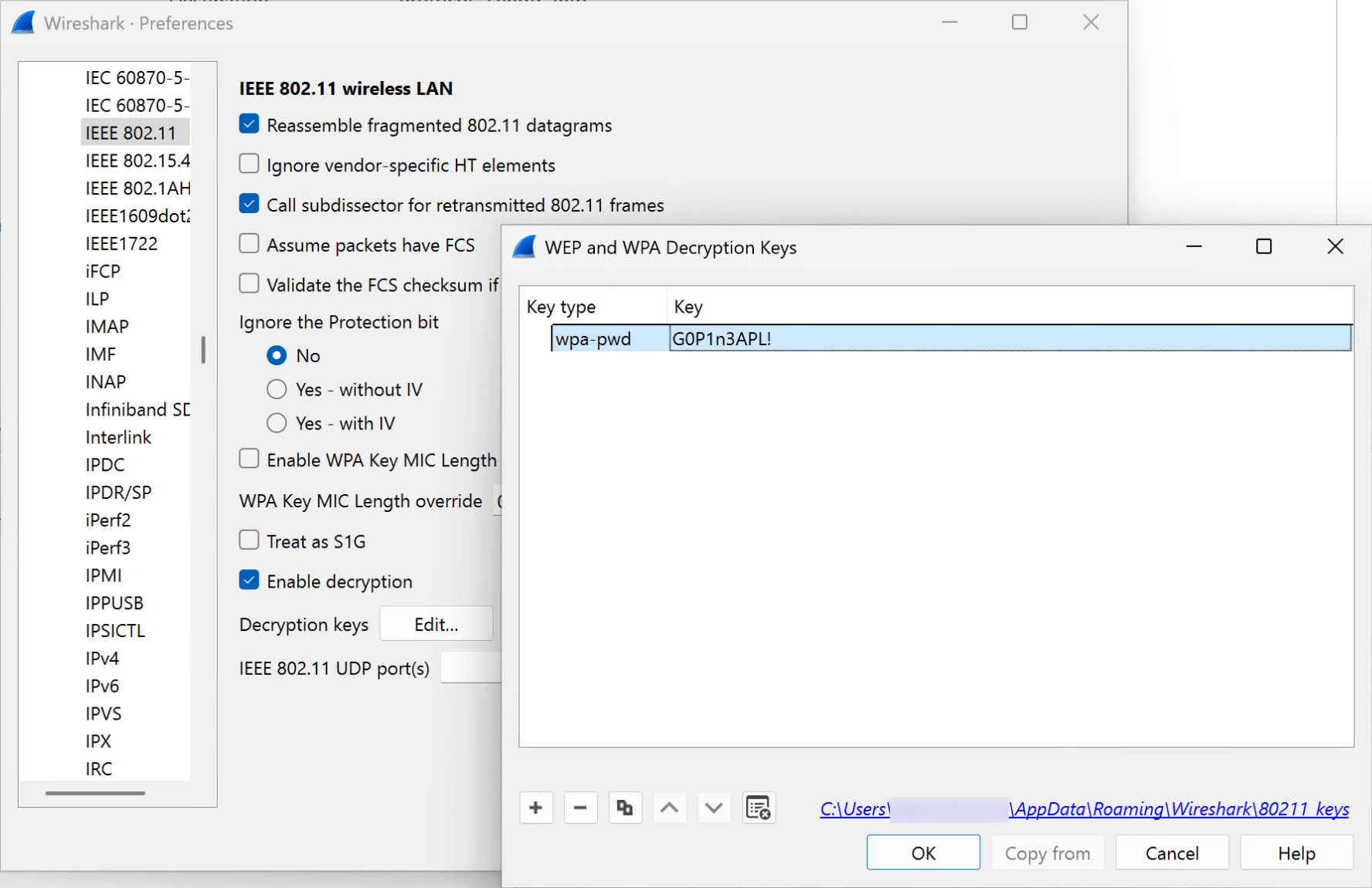Select IMF protocol entry

tap(100, 354)
